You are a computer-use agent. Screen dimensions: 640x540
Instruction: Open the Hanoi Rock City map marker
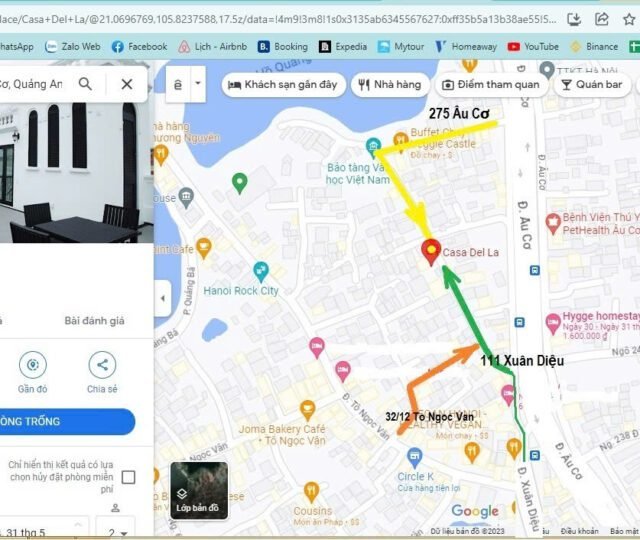point(261,270)
